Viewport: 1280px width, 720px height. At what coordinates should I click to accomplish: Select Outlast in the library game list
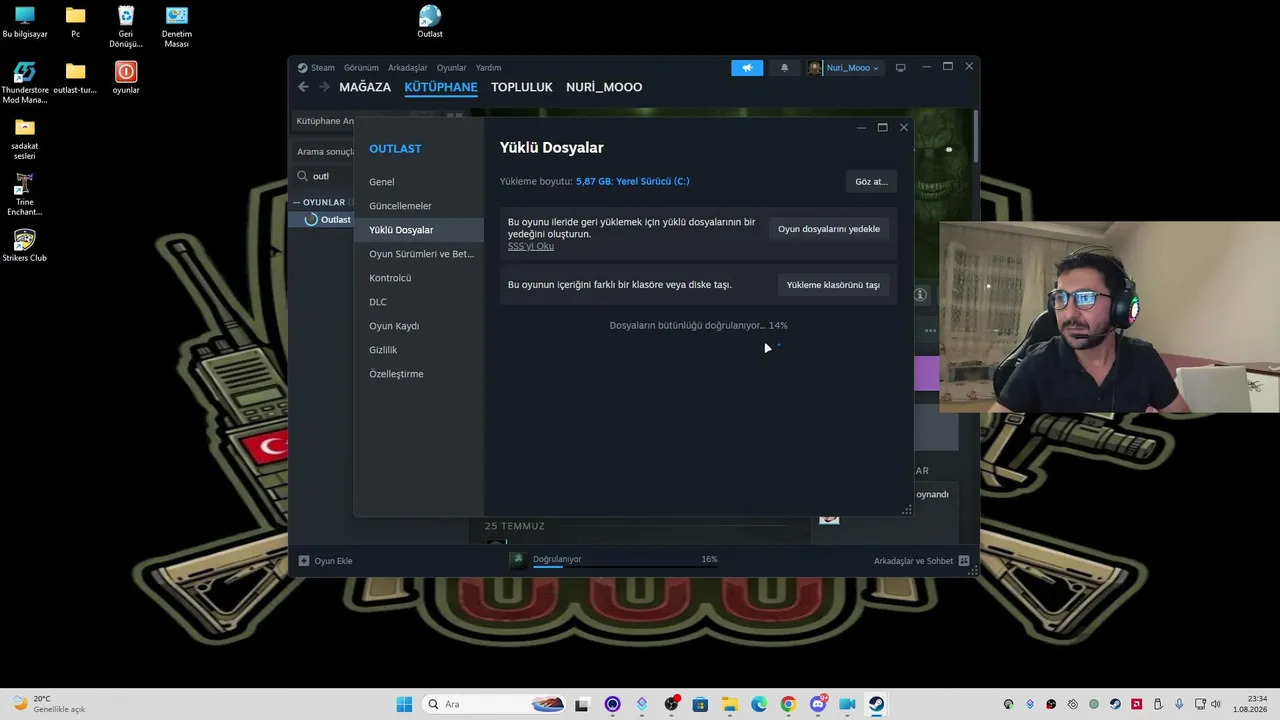point(322,220)
